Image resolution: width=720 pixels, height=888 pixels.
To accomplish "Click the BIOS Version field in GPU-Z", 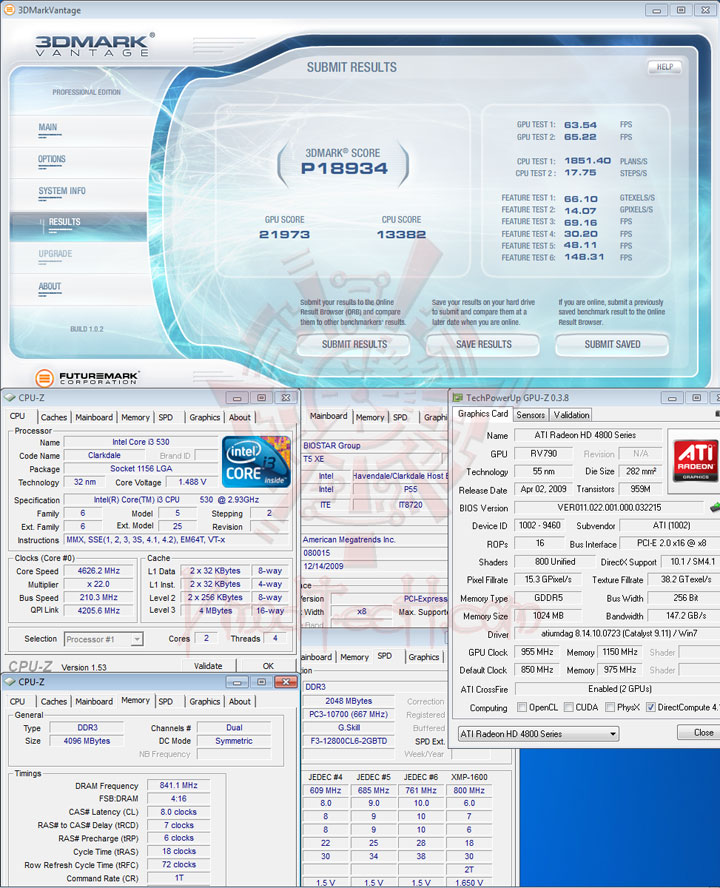I will pos(609,507).
